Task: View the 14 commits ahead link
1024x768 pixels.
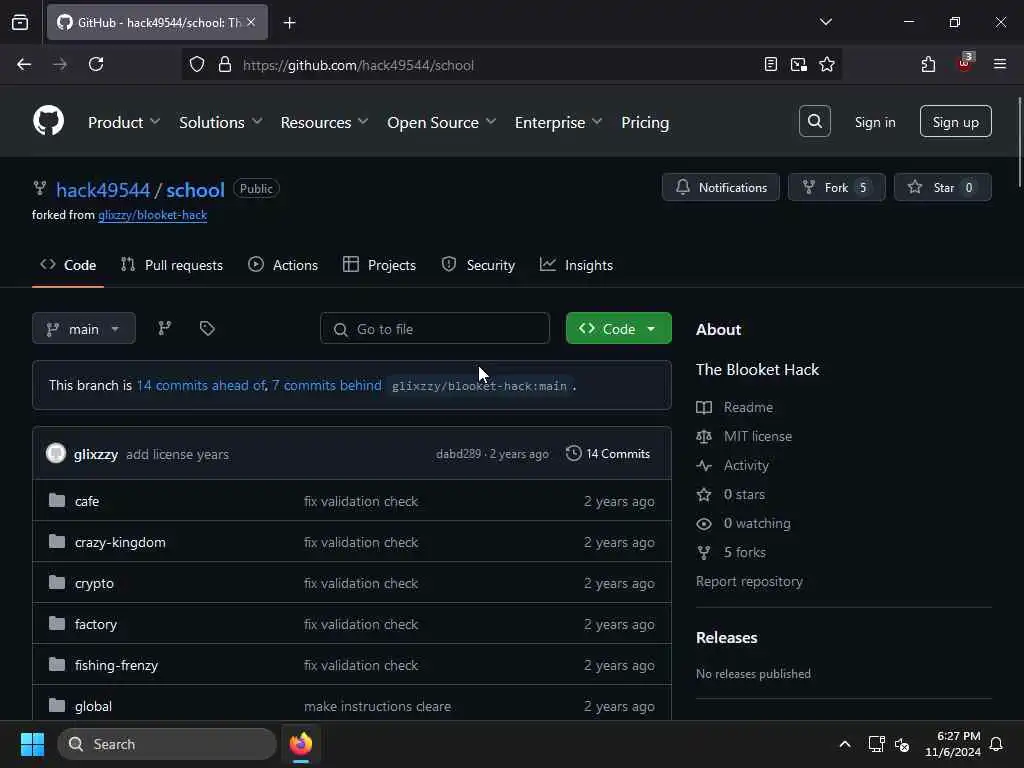Action: 201,385
